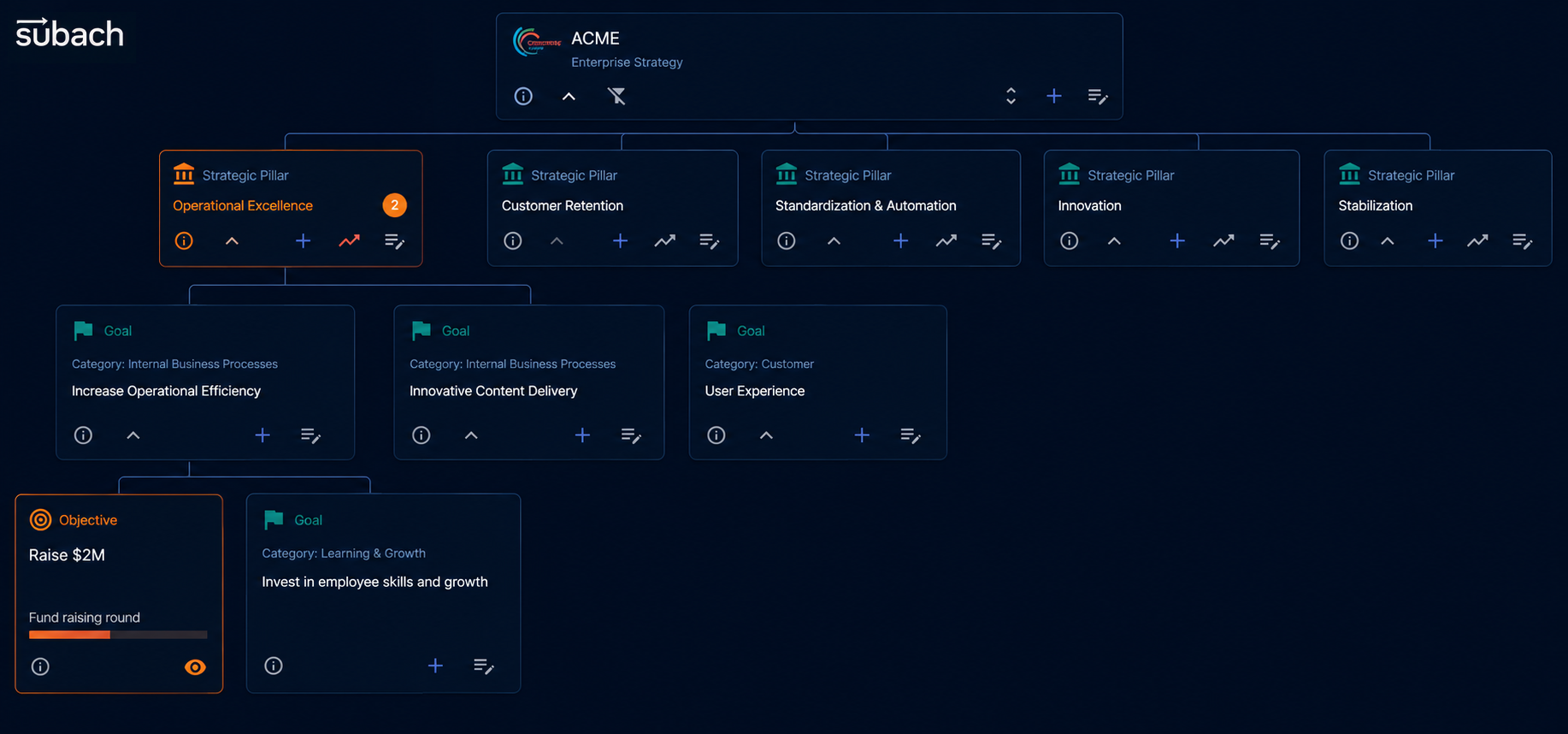This screenshot has width=1568, height=734.
Task: Select 'Category: Learning & Growth' label
Action: coord(344,553)
